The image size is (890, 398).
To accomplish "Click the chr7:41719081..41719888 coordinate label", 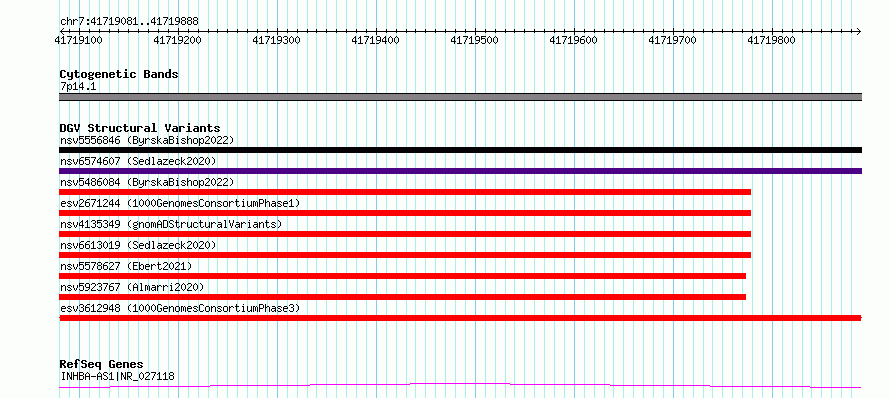I will pos(129,22).
